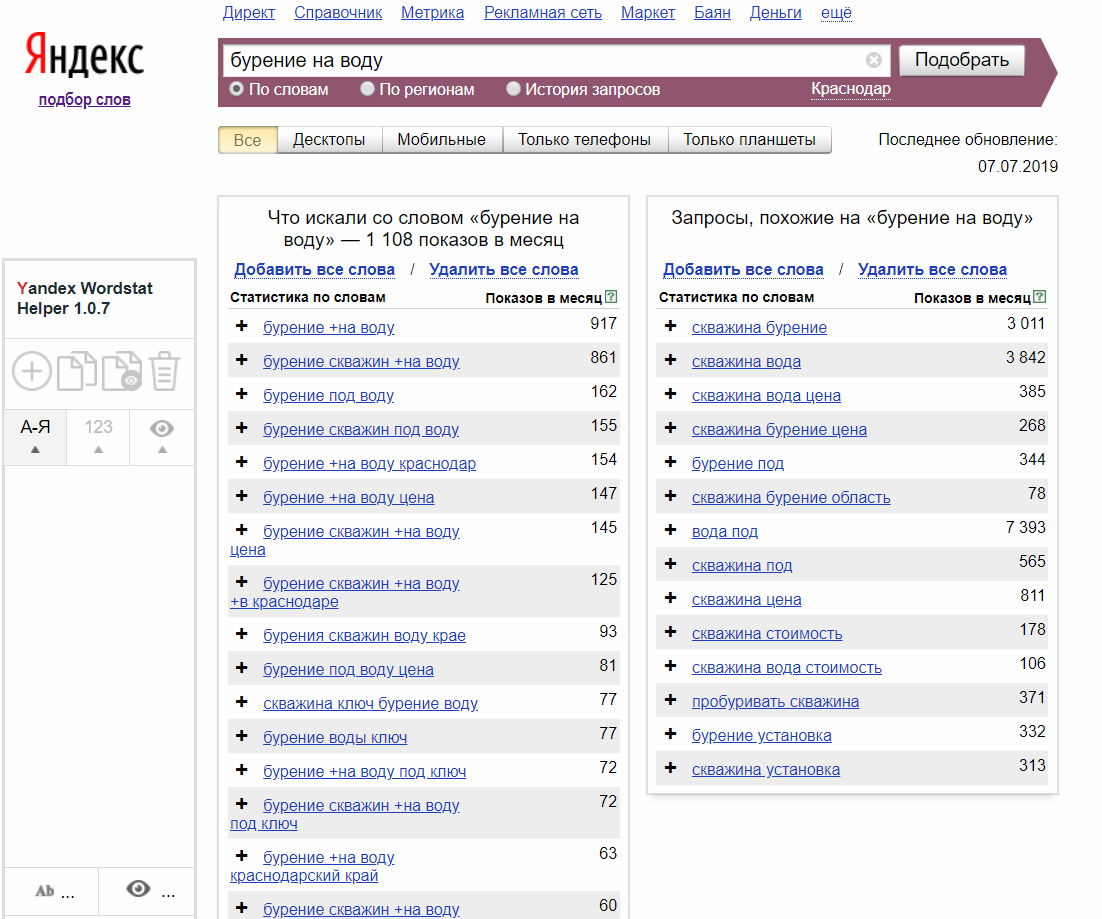Click the 917 count for бурение +на воду
Screen dimensions: 1102x919
604,323
